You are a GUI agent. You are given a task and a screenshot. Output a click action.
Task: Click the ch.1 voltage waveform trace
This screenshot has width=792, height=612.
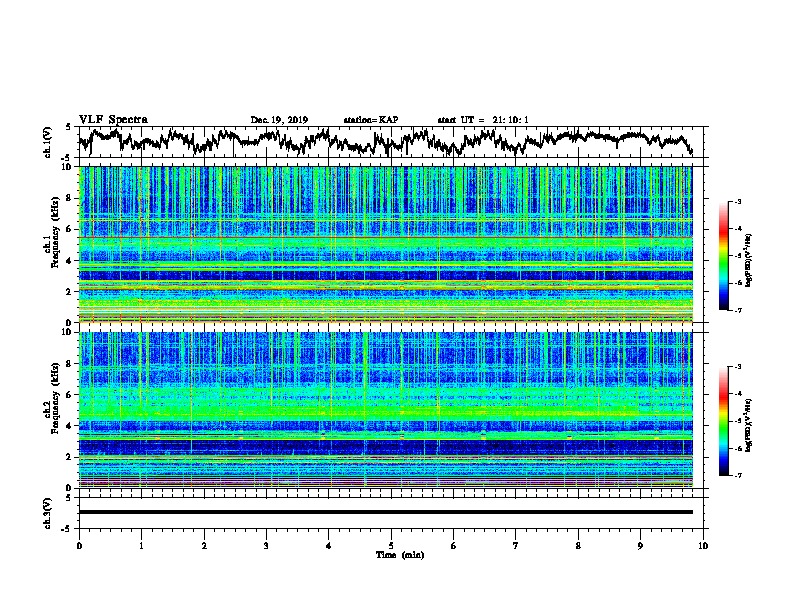click(x=385, y=142)
